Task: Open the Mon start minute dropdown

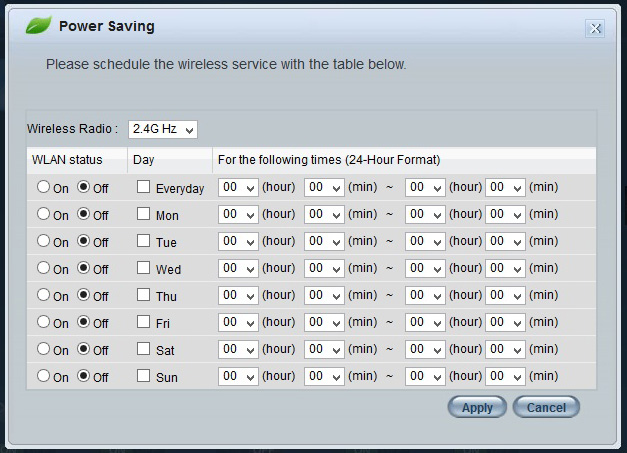Action: [324, 214]
